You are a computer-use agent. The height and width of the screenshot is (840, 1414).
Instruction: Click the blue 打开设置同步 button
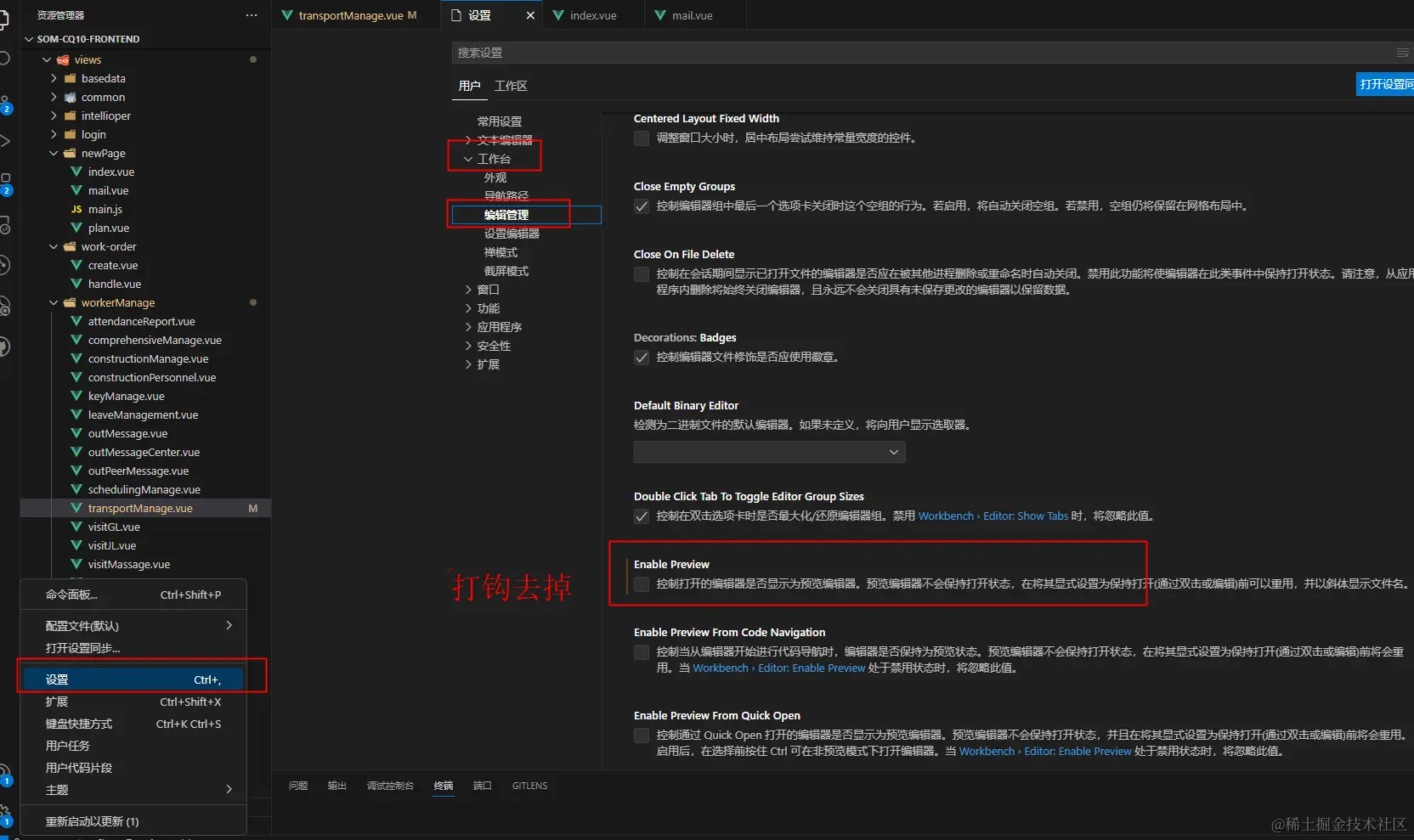tap(1385, 84)
